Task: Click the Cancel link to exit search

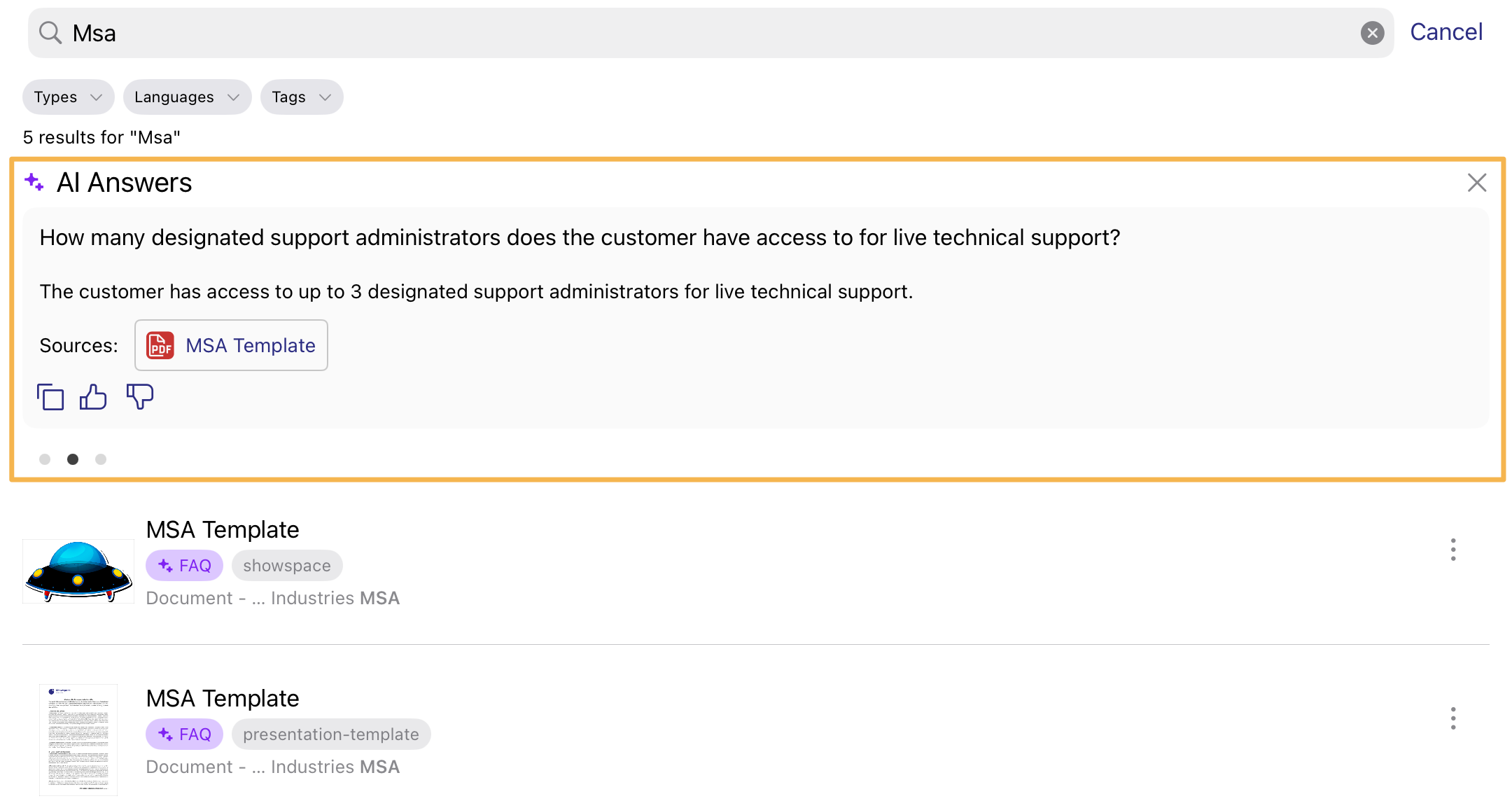Action: [1446, 32]
